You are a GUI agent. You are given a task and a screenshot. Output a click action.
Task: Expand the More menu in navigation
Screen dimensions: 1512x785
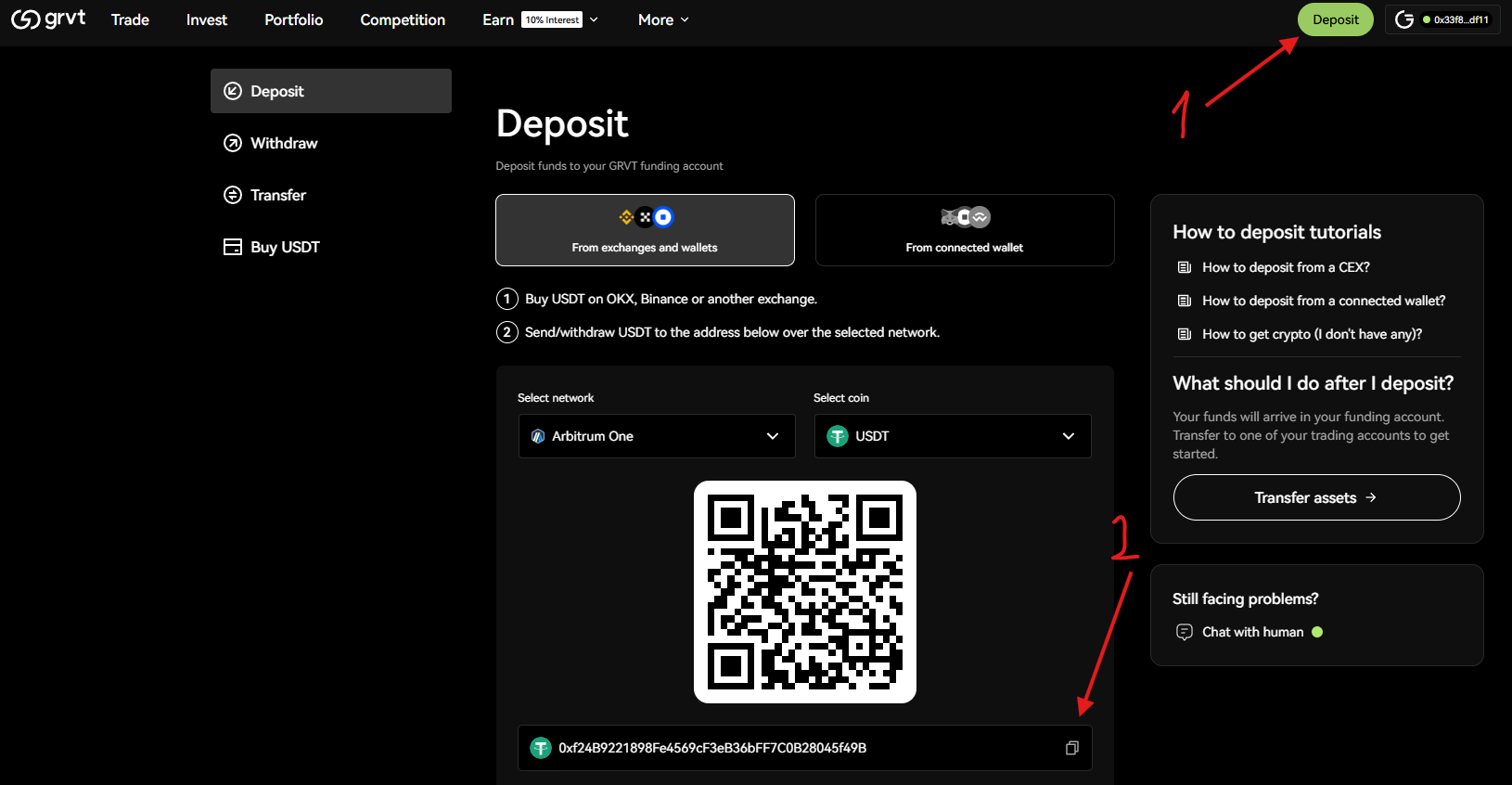663,19
